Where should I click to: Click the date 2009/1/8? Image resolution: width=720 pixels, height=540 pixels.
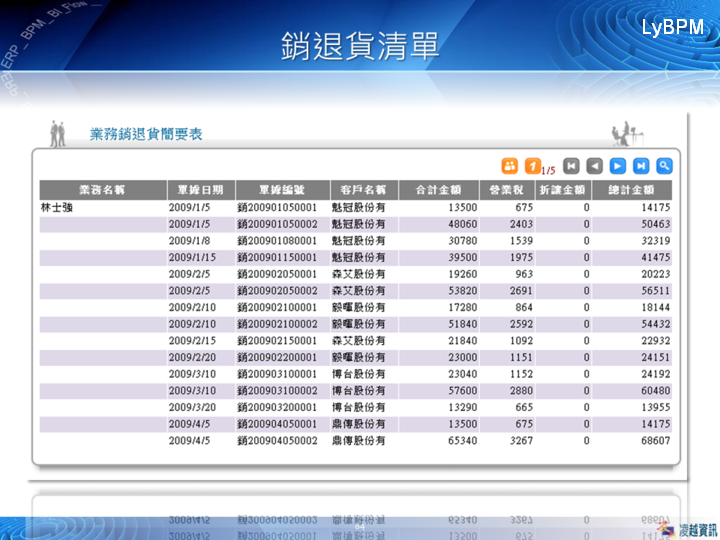click(189, 241)
